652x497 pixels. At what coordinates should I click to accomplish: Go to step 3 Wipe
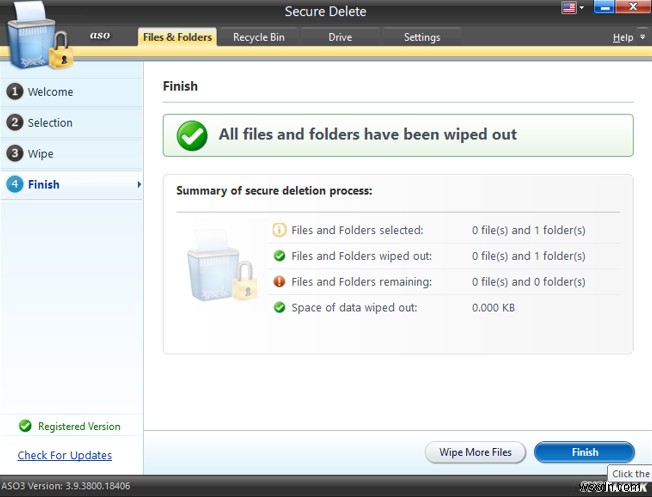[x=72, y=153]
